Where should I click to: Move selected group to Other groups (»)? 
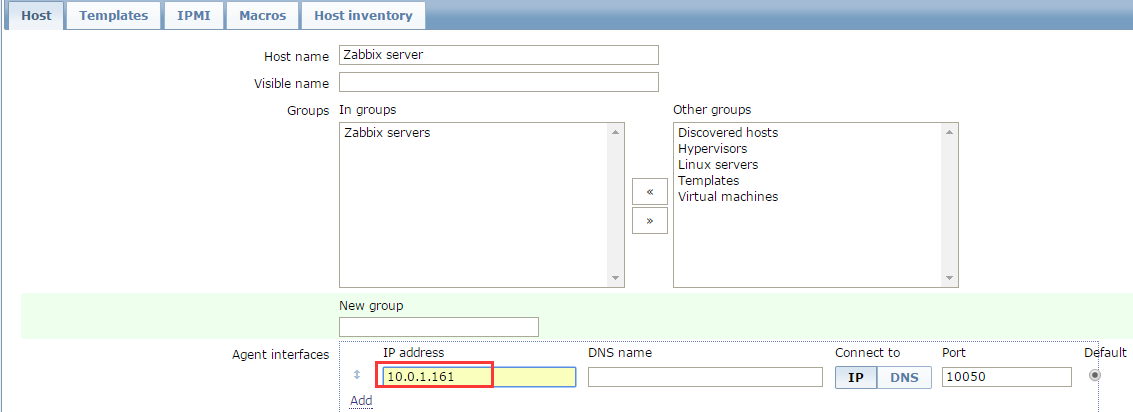click(650, 220)
